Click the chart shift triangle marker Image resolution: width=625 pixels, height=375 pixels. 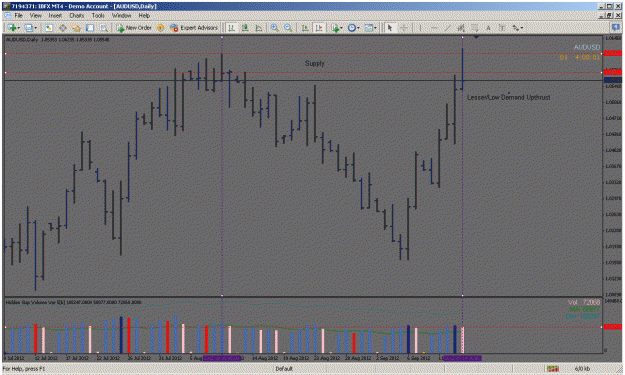476,37
